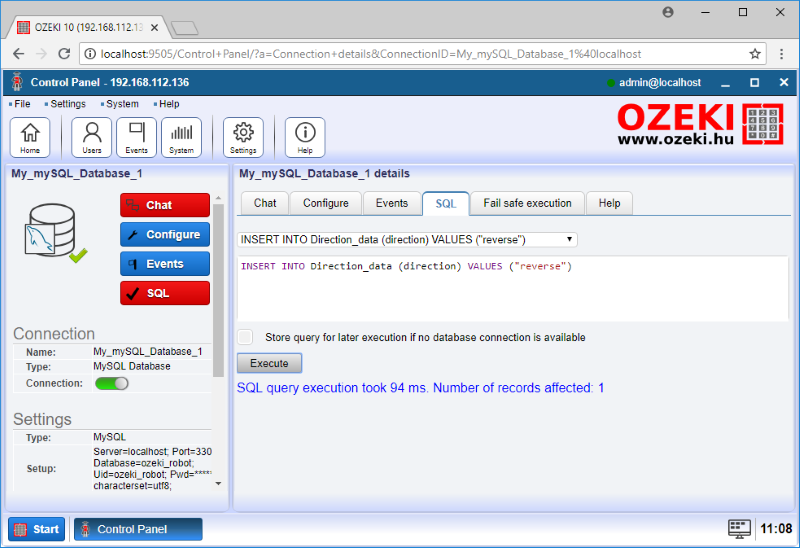800x548 pixels.
Task: Select the SQL tab
Action: [x=445, y=204]
